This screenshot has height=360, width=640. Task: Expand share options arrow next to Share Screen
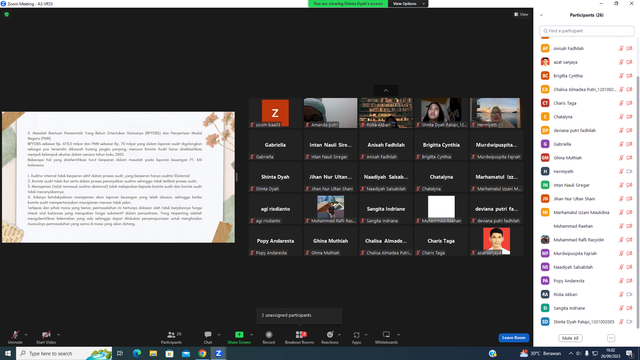[x=251, y=335]
